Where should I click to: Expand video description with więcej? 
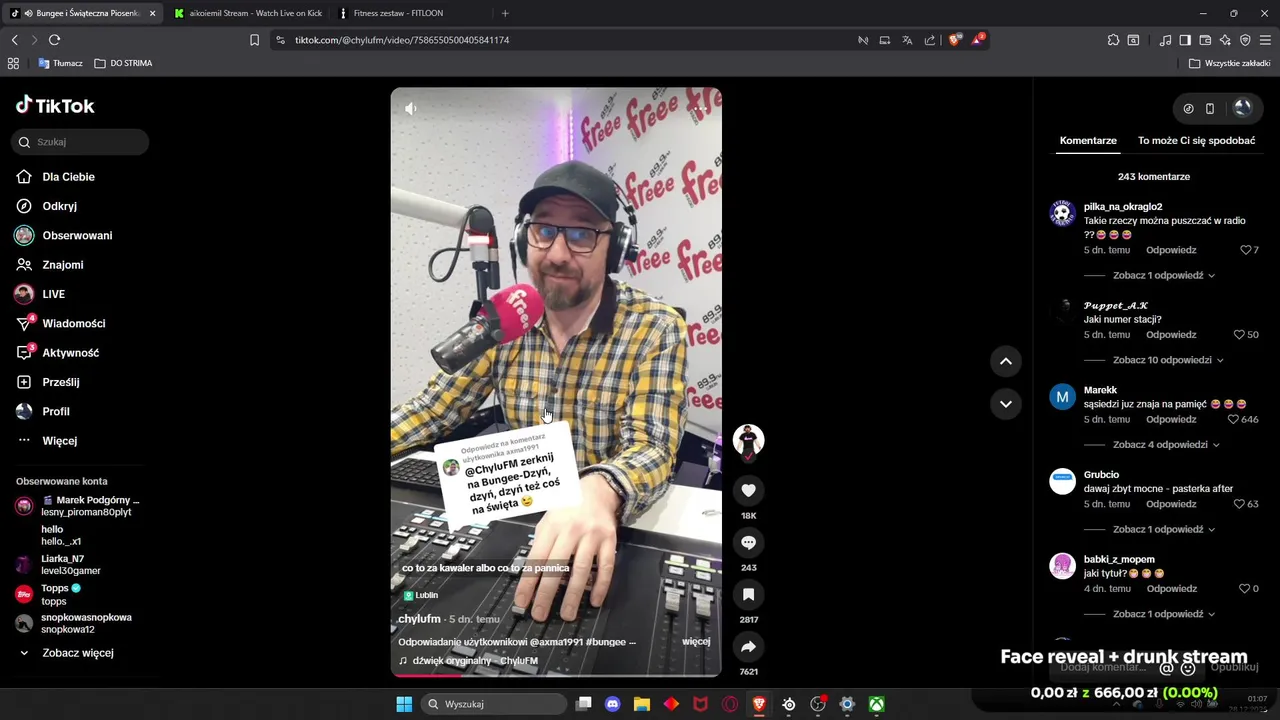coord(696,642)
